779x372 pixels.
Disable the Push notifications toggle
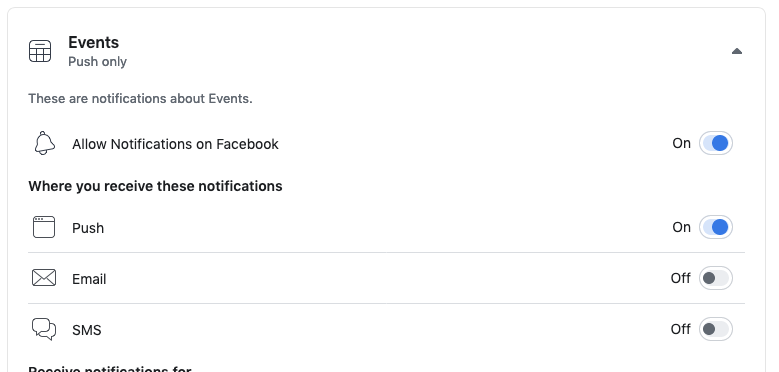point(715,227)
